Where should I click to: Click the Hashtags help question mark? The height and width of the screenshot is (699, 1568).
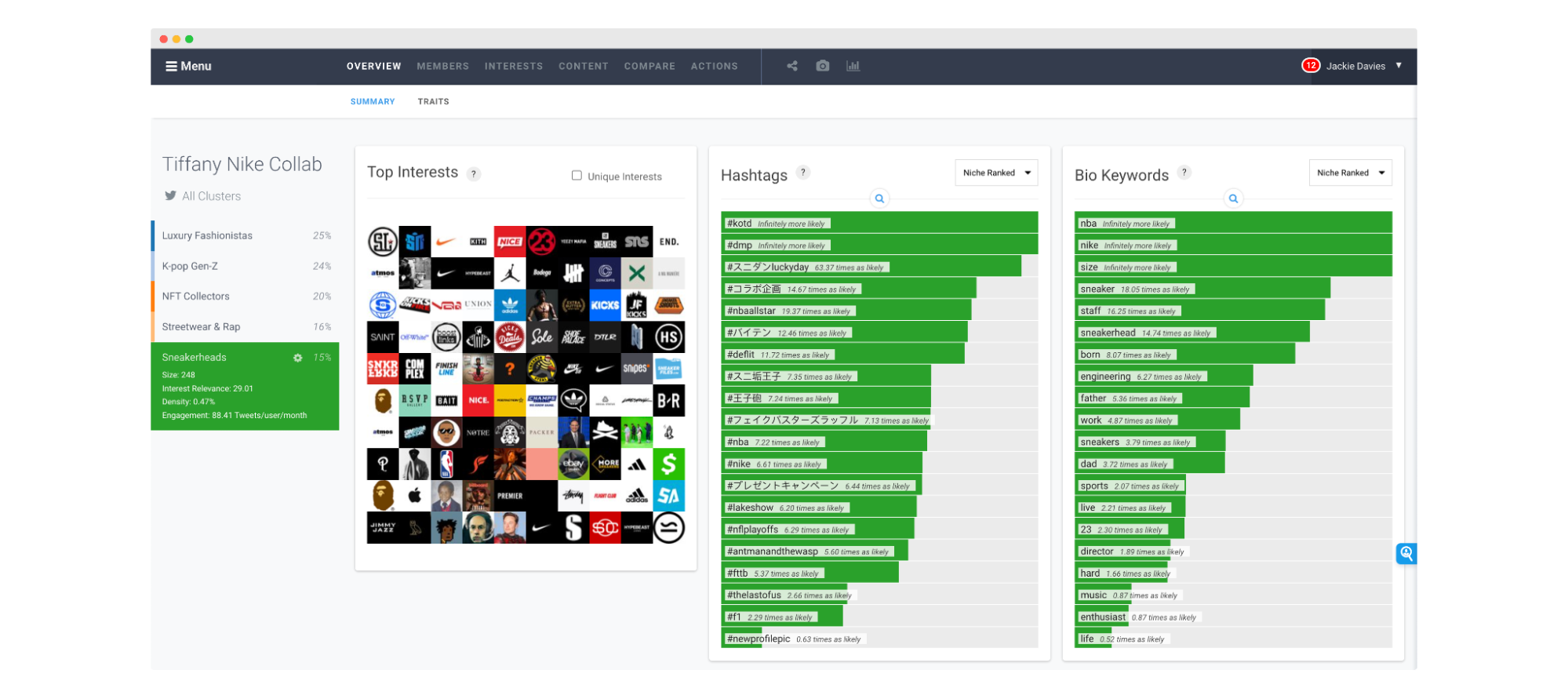point(802,173)
